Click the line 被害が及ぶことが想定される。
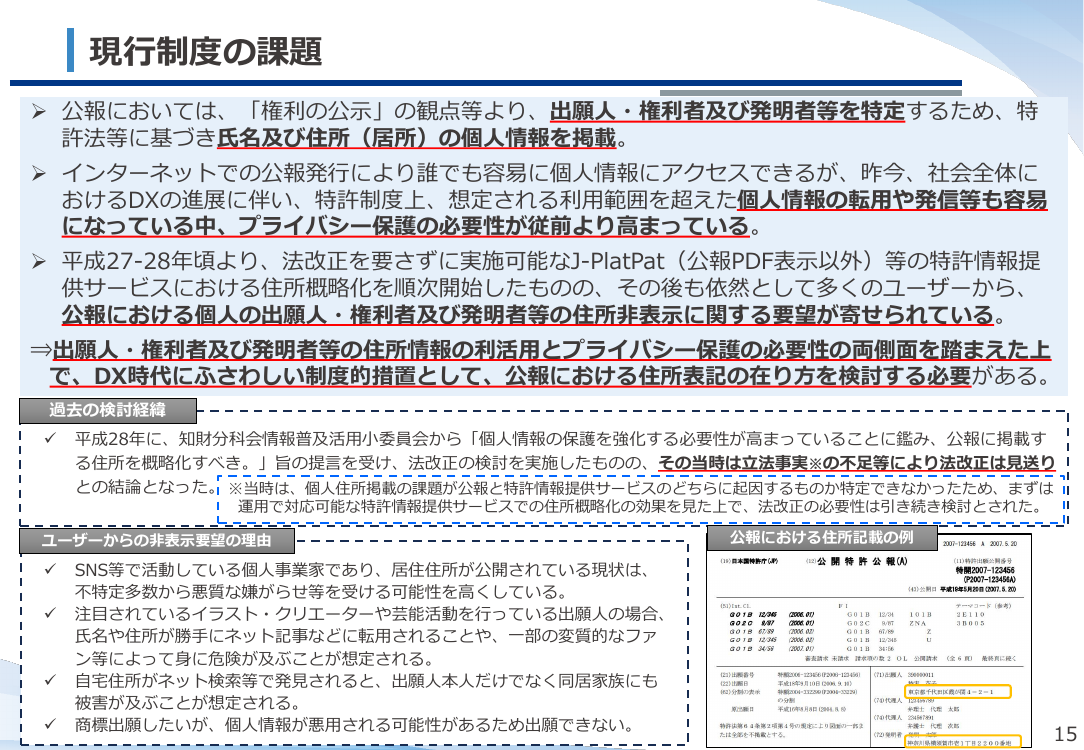 click(x=187, y=703)
